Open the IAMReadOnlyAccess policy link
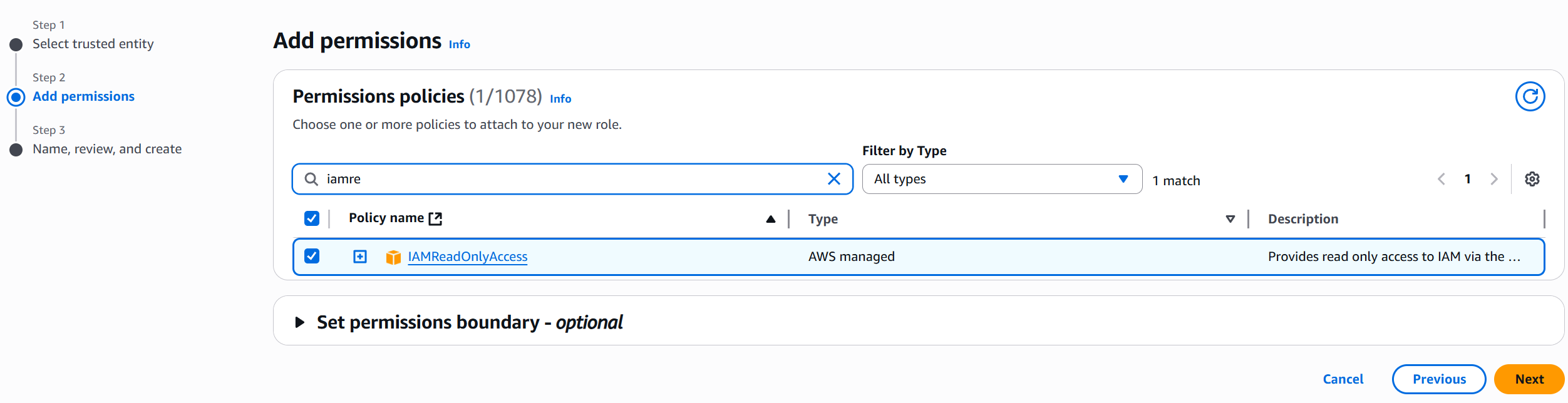This screenshot has width=1568, height=403. tap(467, 257)
